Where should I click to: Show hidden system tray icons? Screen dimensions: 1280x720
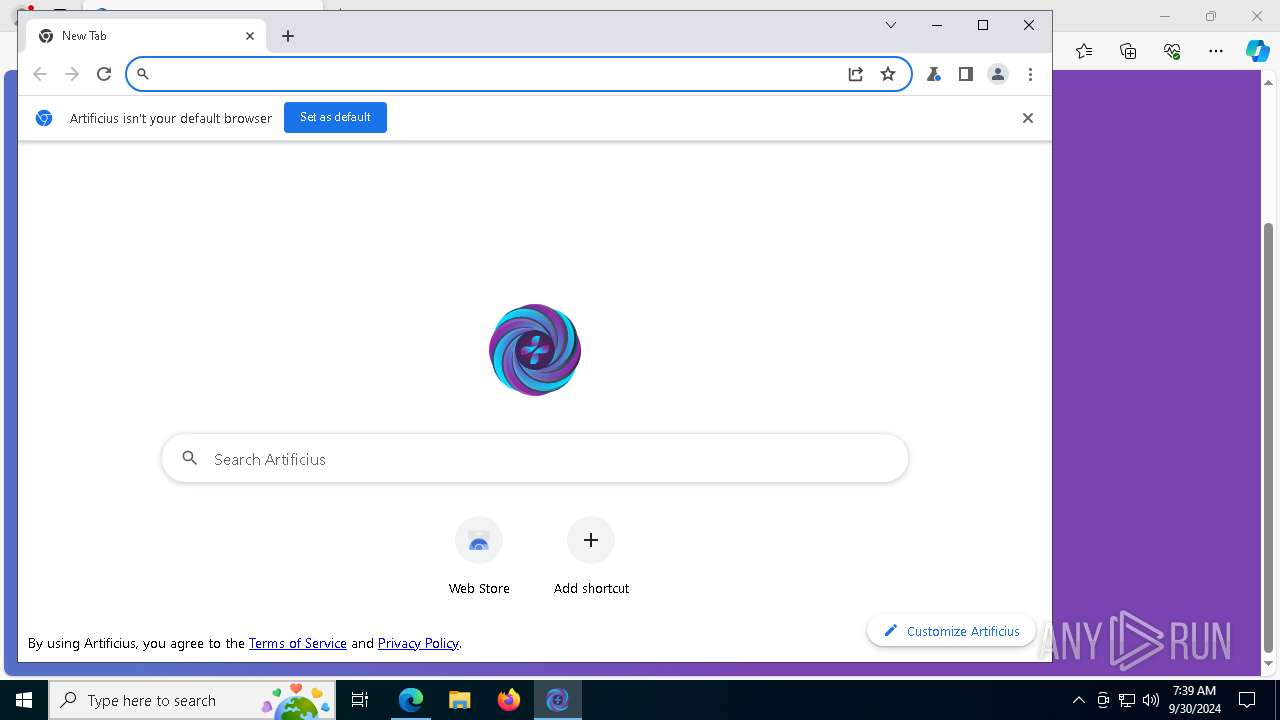(x=1078, y=700)
